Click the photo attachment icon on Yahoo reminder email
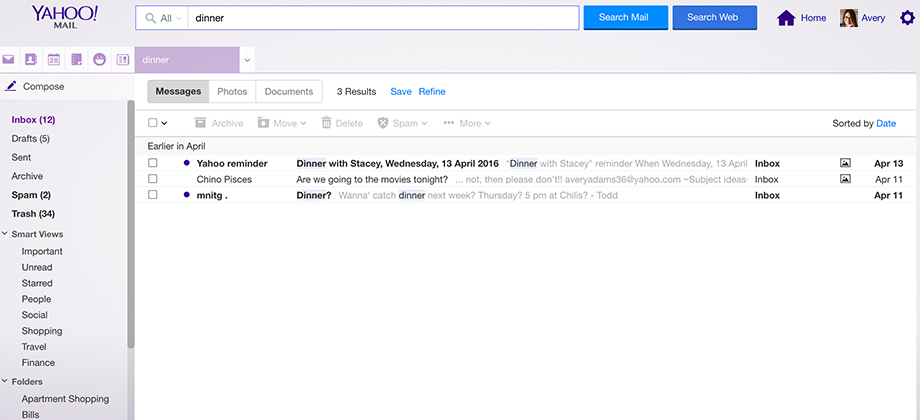 tap(845, 163)
